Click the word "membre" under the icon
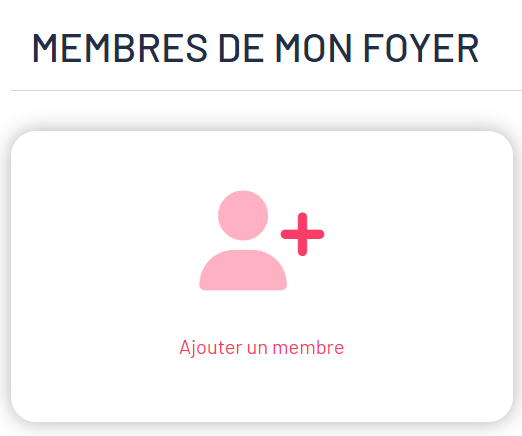The height and width of the screenshot is (436, 522). point(308,348)
